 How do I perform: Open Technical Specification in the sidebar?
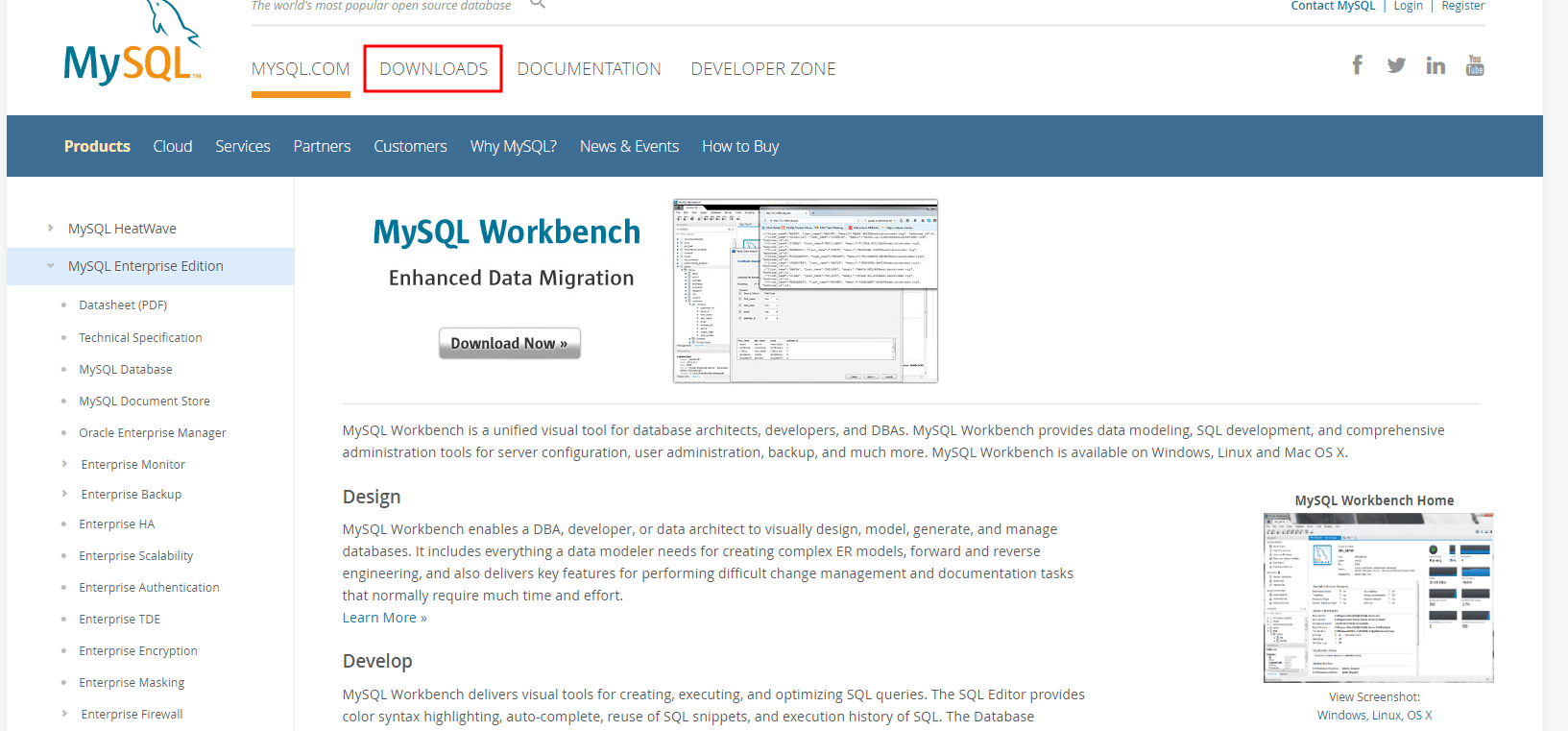(x=140, y=337)
